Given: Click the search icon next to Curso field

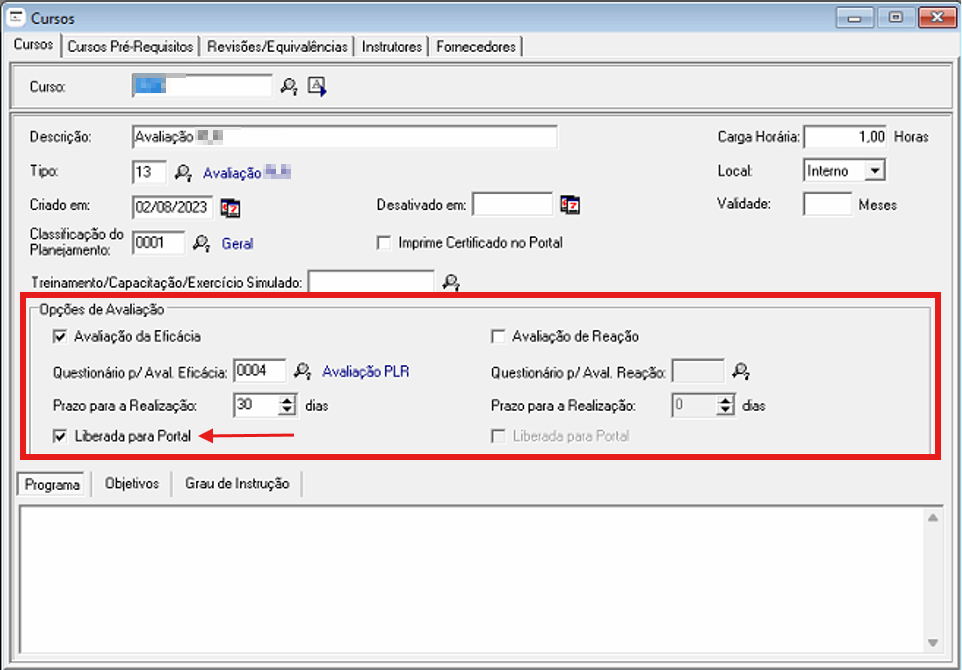Looking at the screenshot, I should pyautogui.click(x=289, y=87).
